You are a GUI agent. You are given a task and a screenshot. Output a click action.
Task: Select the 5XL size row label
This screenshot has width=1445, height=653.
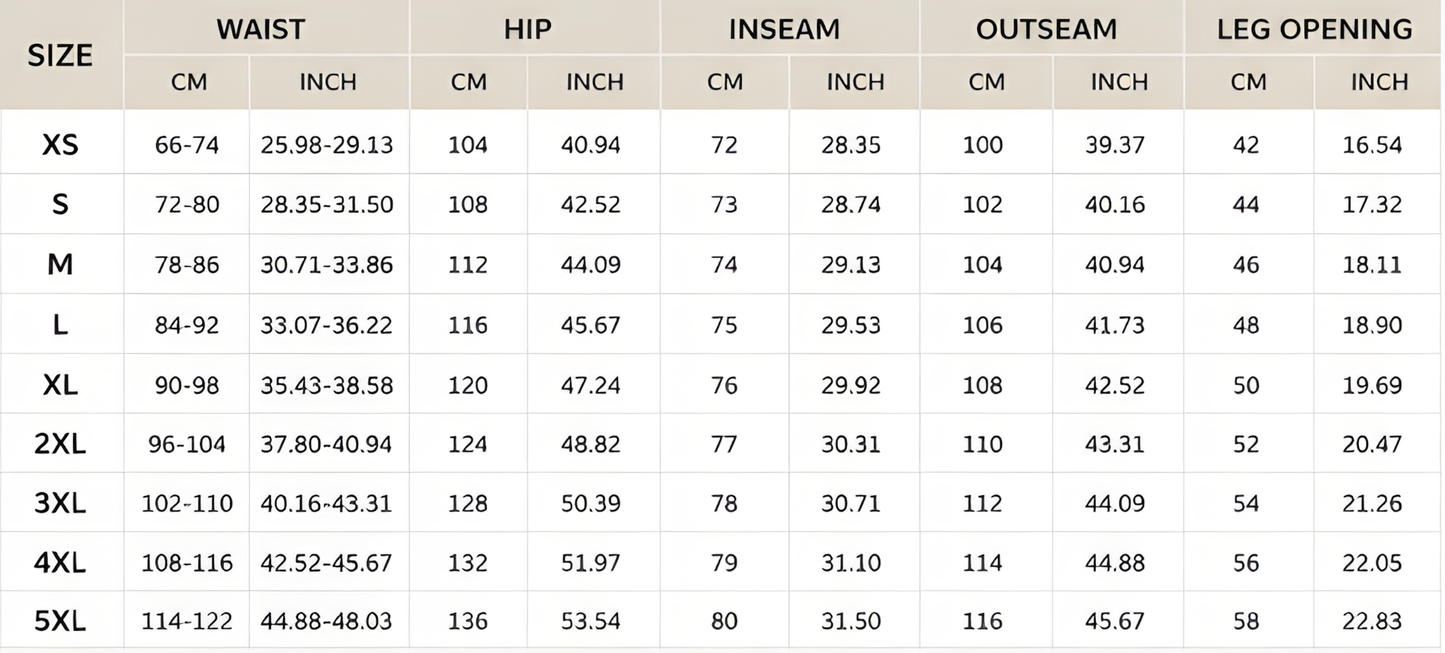pos(60,621)
